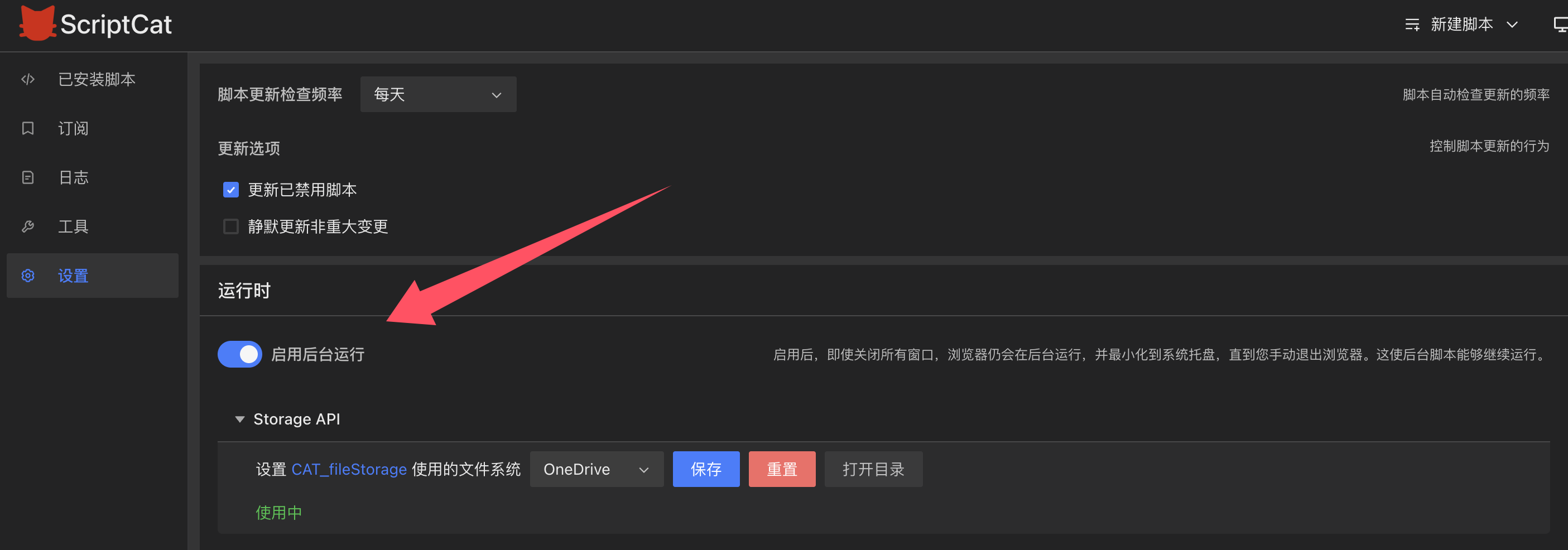Go to 已安装脚本 in the sidebar
This screenshot has width=1568, height=550.
tap(96, 80)
